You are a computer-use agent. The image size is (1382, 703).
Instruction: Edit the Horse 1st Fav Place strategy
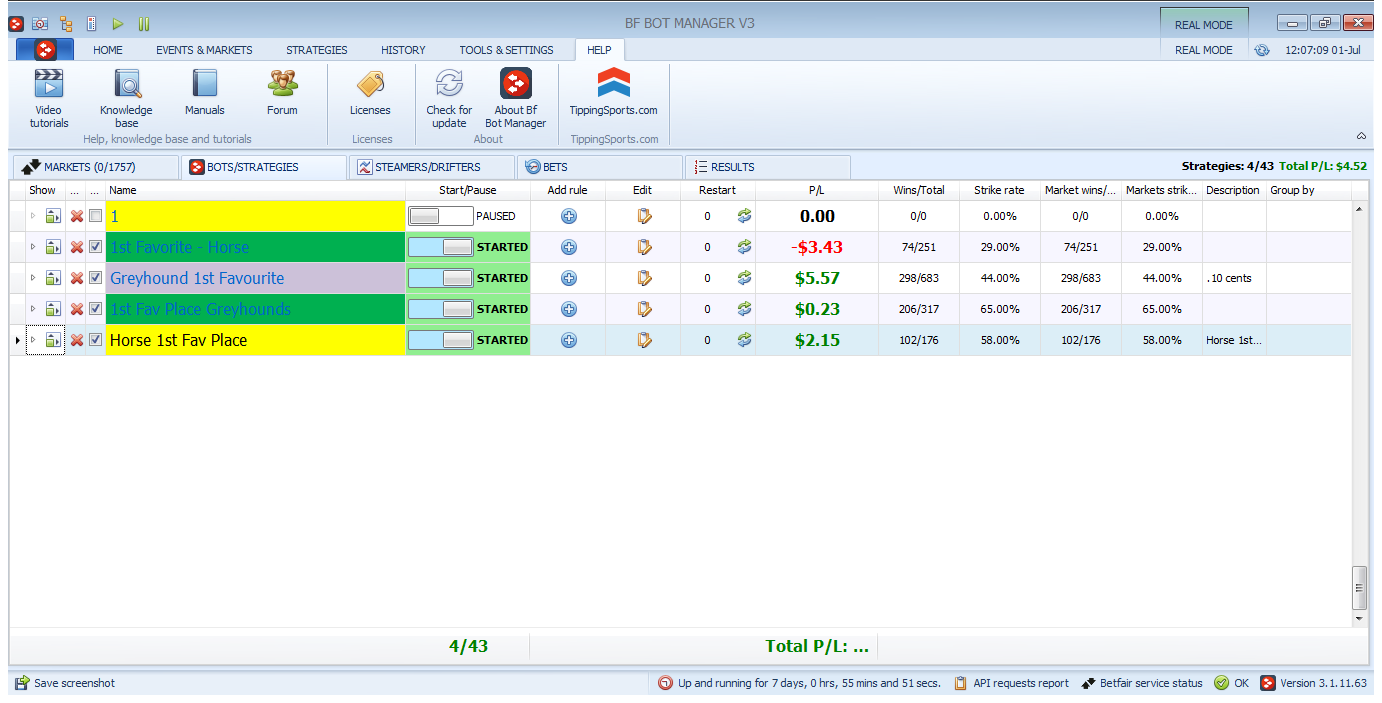pyautogui.click(x=644, y=340)
